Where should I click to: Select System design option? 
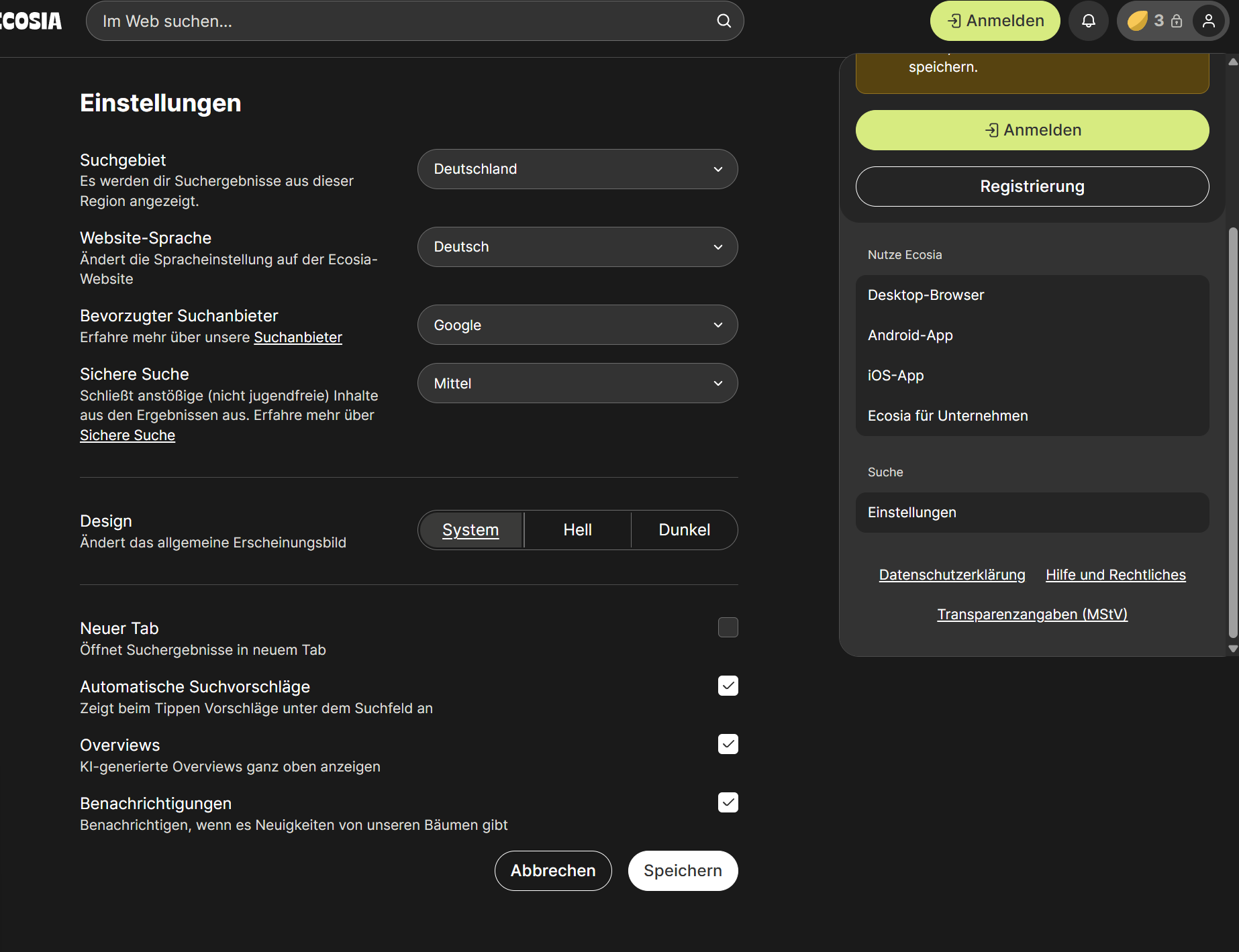pos(470,530)
